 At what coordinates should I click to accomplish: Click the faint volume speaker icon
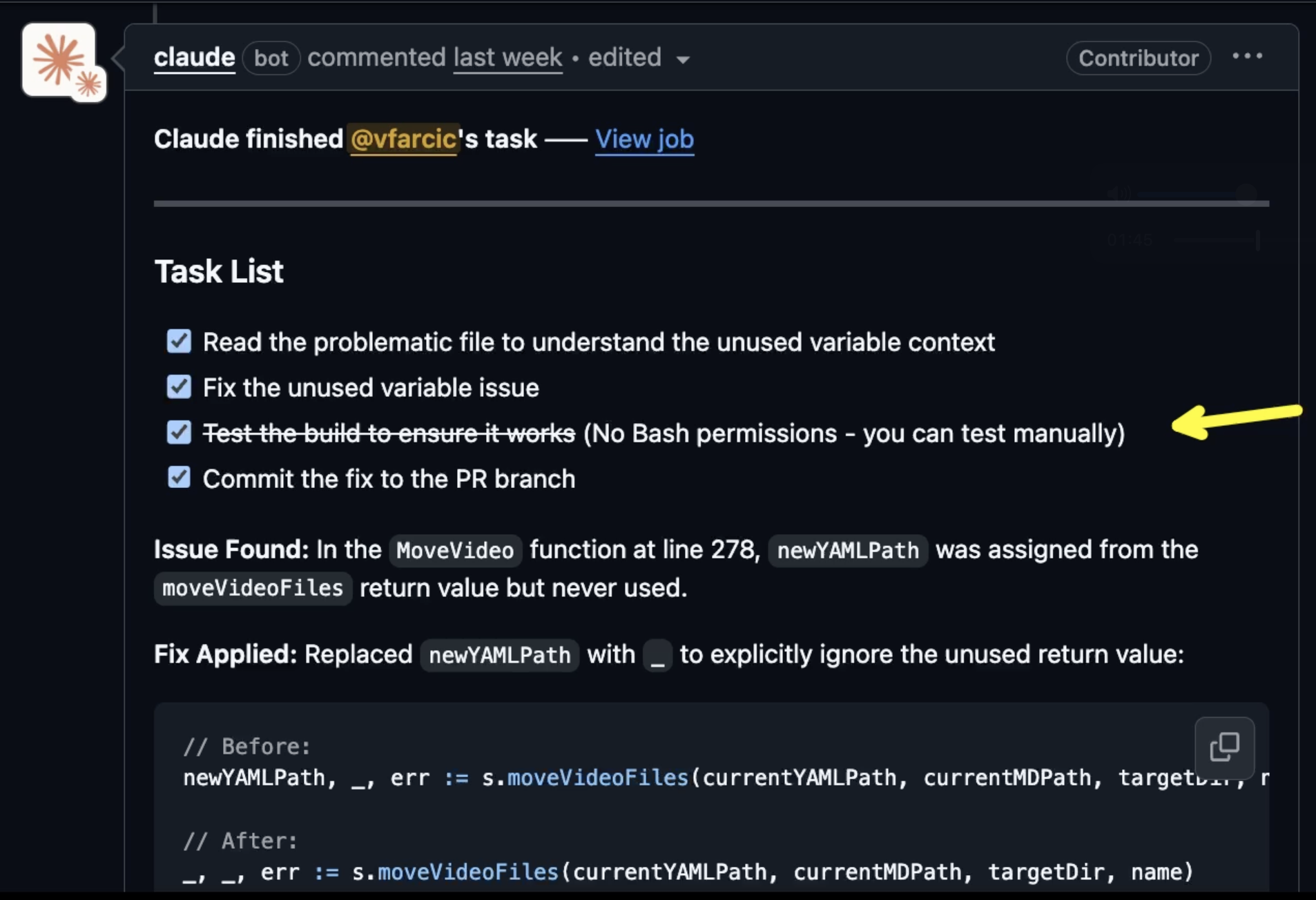[x=1119, y=195]
